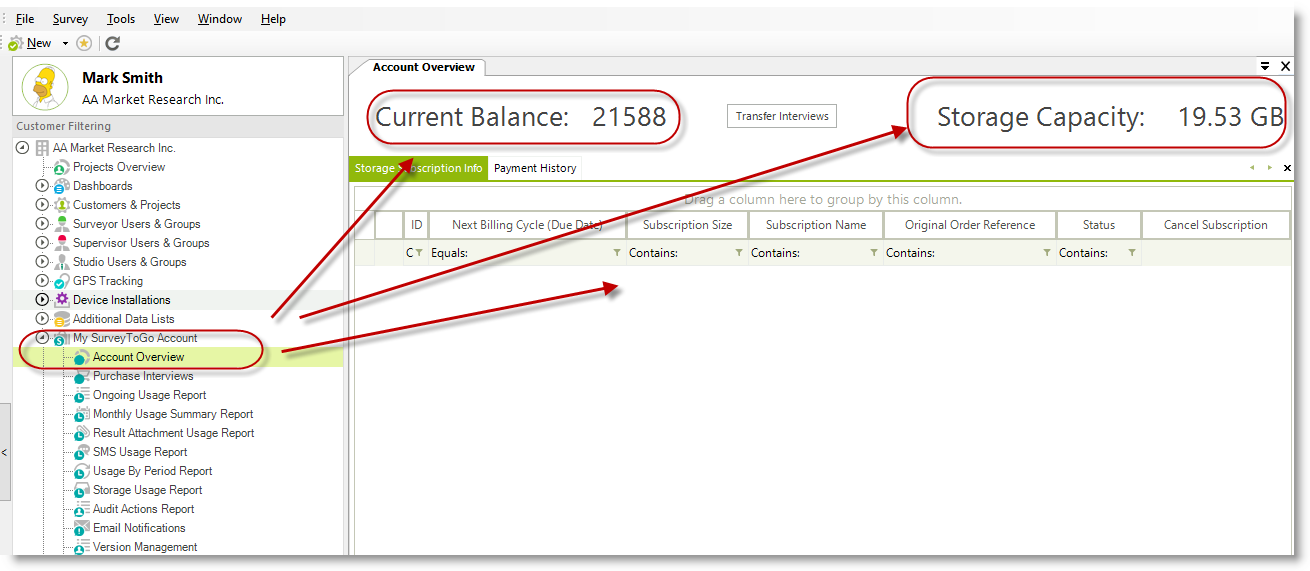Open the Original Order Reference filter funnel

click(1047, 253)
